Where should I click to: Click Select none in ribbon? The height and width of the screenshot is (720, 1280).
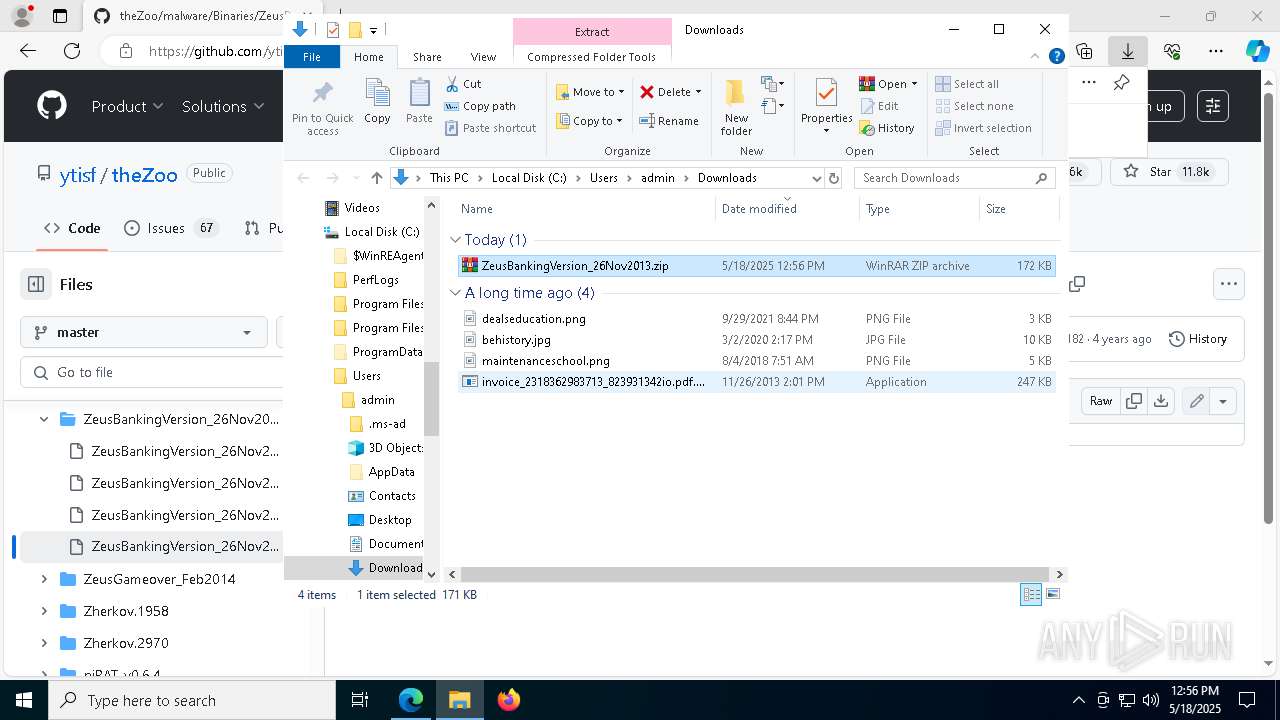(x=975, y=106)
